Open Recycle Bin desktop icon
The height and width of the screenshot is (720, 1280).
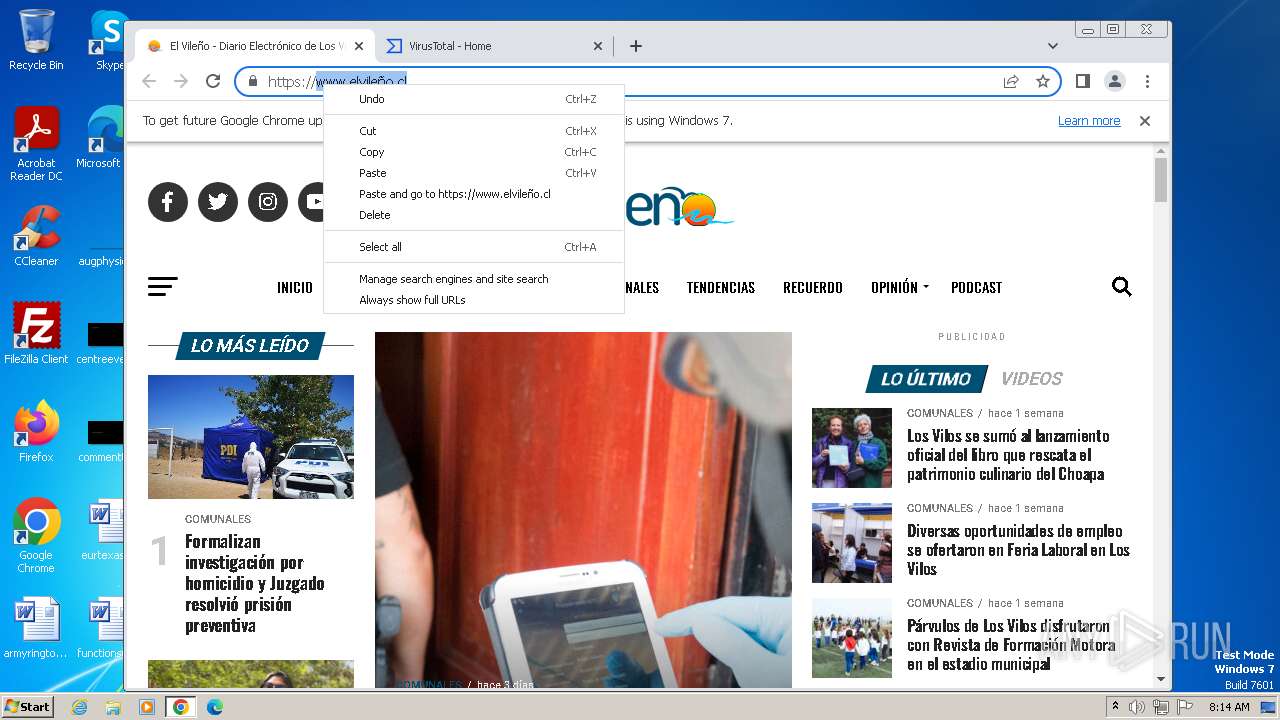point(36,40)
